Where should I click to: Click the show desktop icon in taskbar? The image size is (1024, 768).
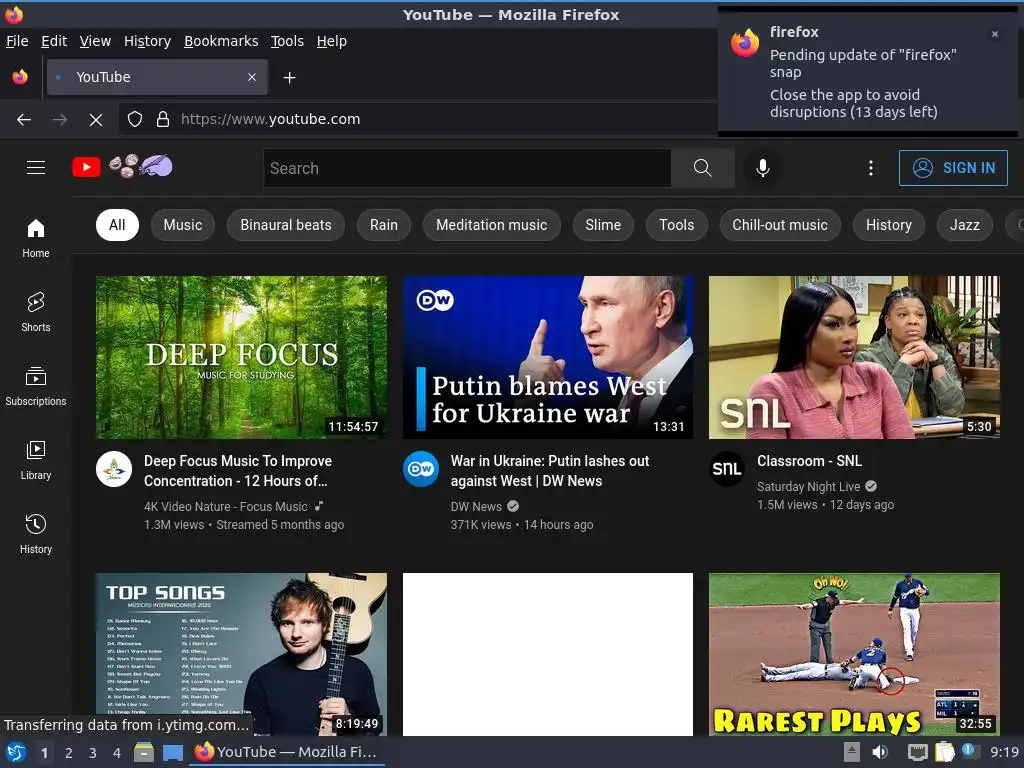click(x=173, y=752)
